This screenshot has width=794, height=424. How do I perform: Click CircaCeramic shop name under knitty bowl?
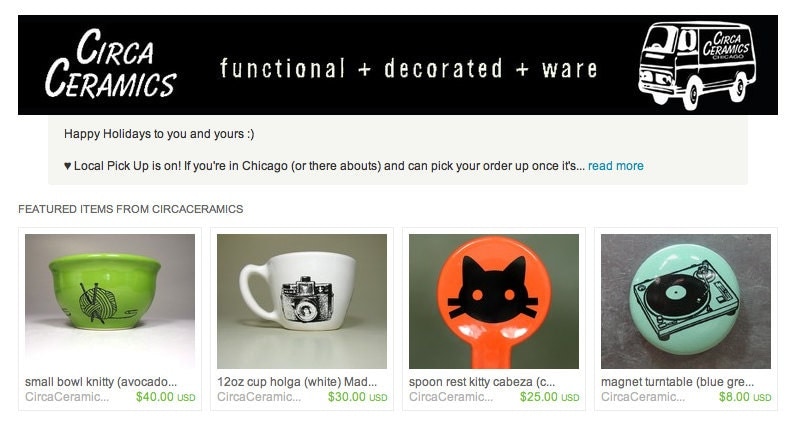click(x=67, y=397)
